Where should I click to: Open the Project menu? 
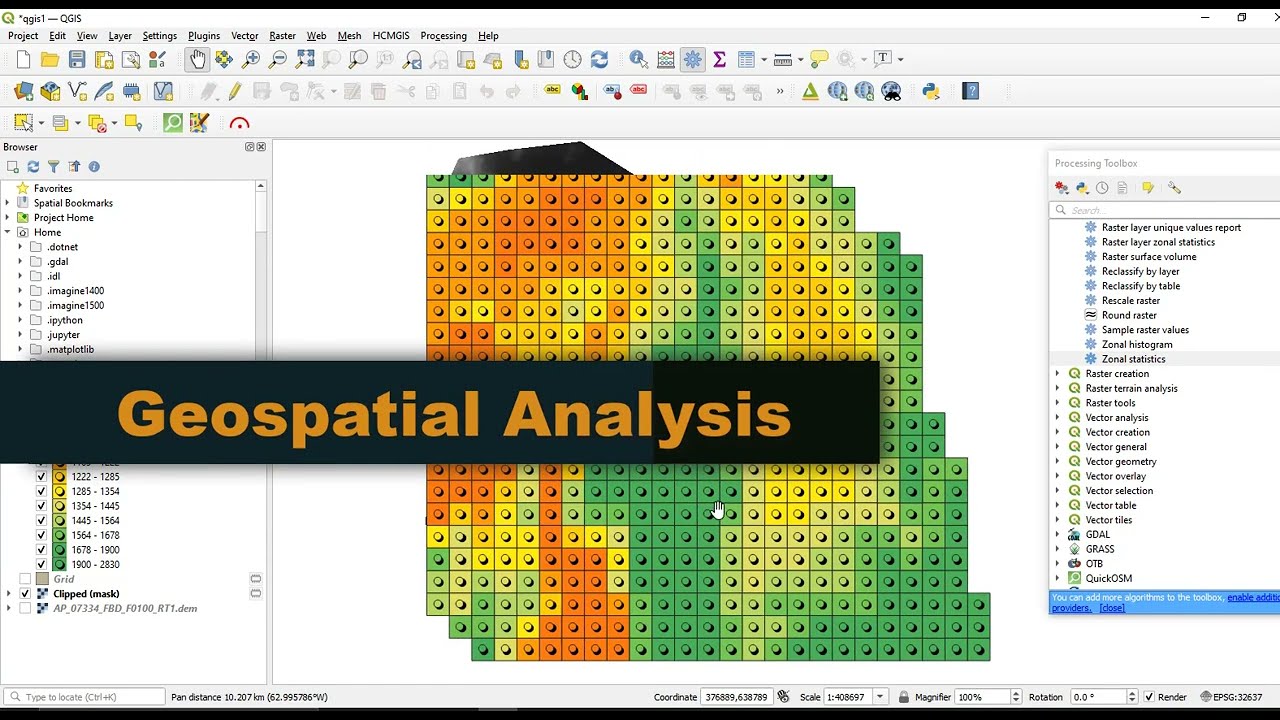pos(23,36)
